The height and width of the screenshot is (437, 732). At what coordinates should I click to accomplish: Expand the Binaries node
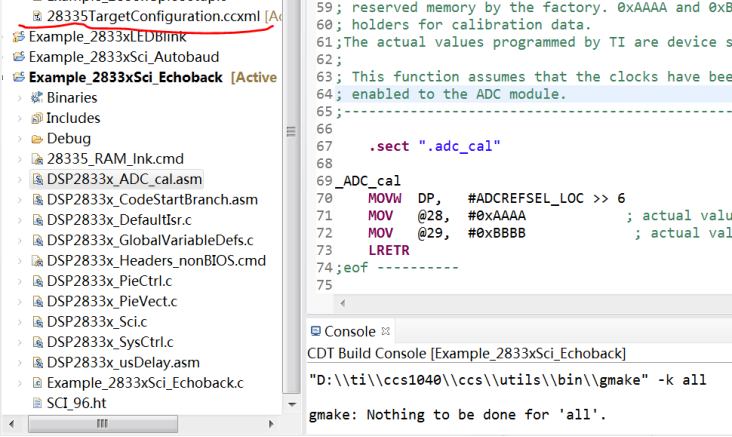coord(20,98)
